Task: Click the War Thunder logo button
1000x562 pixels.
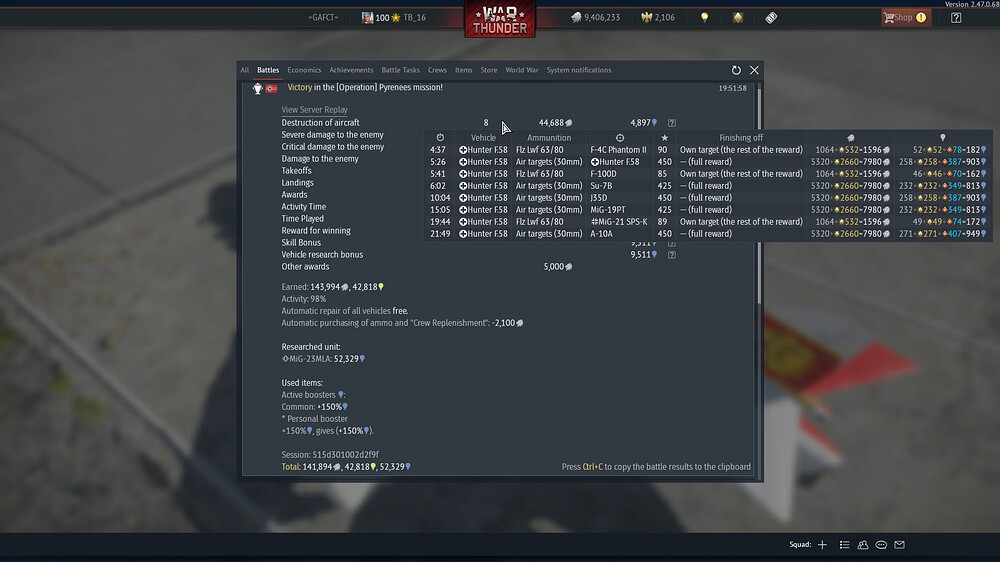Action: coord(499,18)
